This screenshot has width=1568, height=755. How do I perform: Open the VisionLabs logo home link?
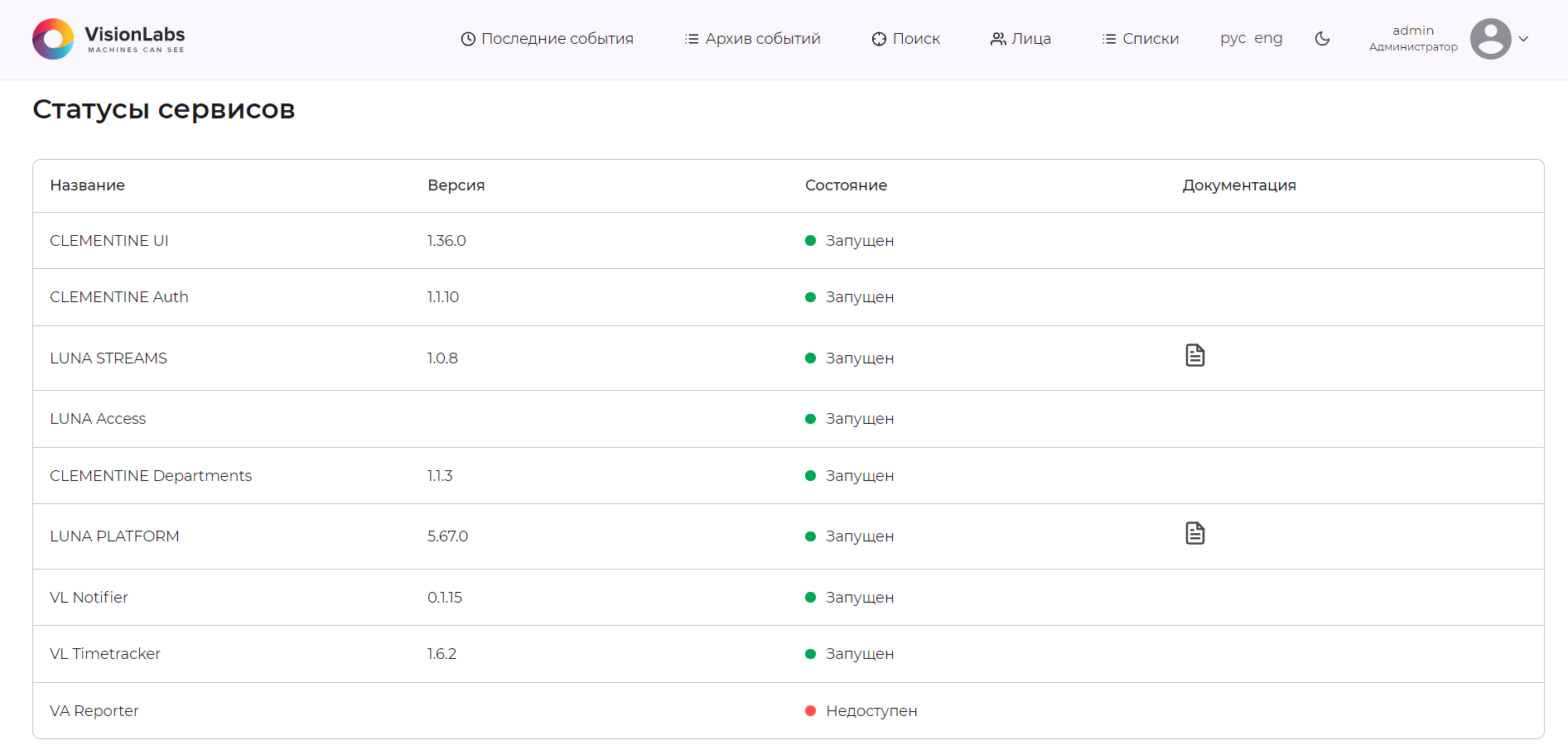109,39
